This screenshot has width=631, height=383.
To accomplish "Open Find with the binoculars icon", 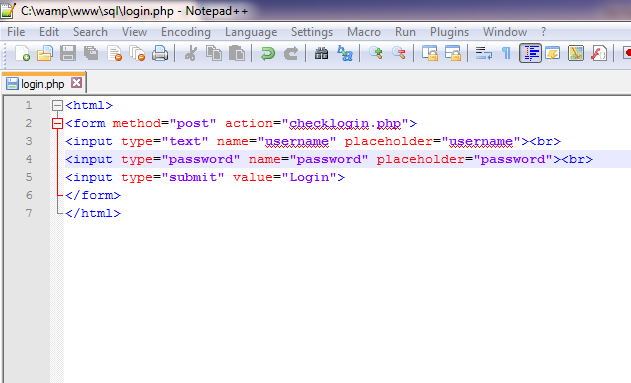I will pos(321,53).
